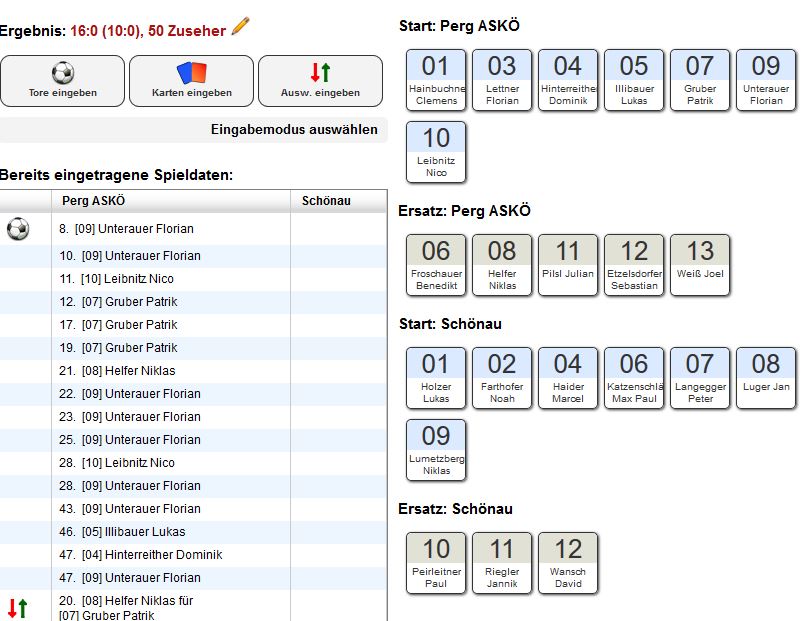Select Perg player 01 Hainbuchner Clemens

tap(436, 80)
